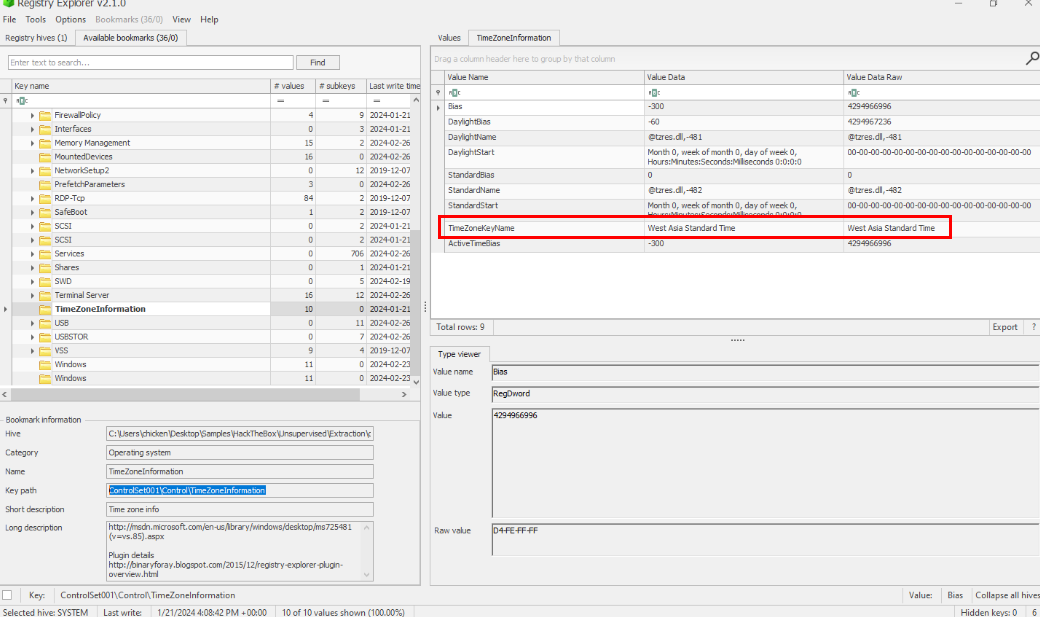Screen dimensions: 1040x617
Task: Open the Options menu
Action: 70,19
